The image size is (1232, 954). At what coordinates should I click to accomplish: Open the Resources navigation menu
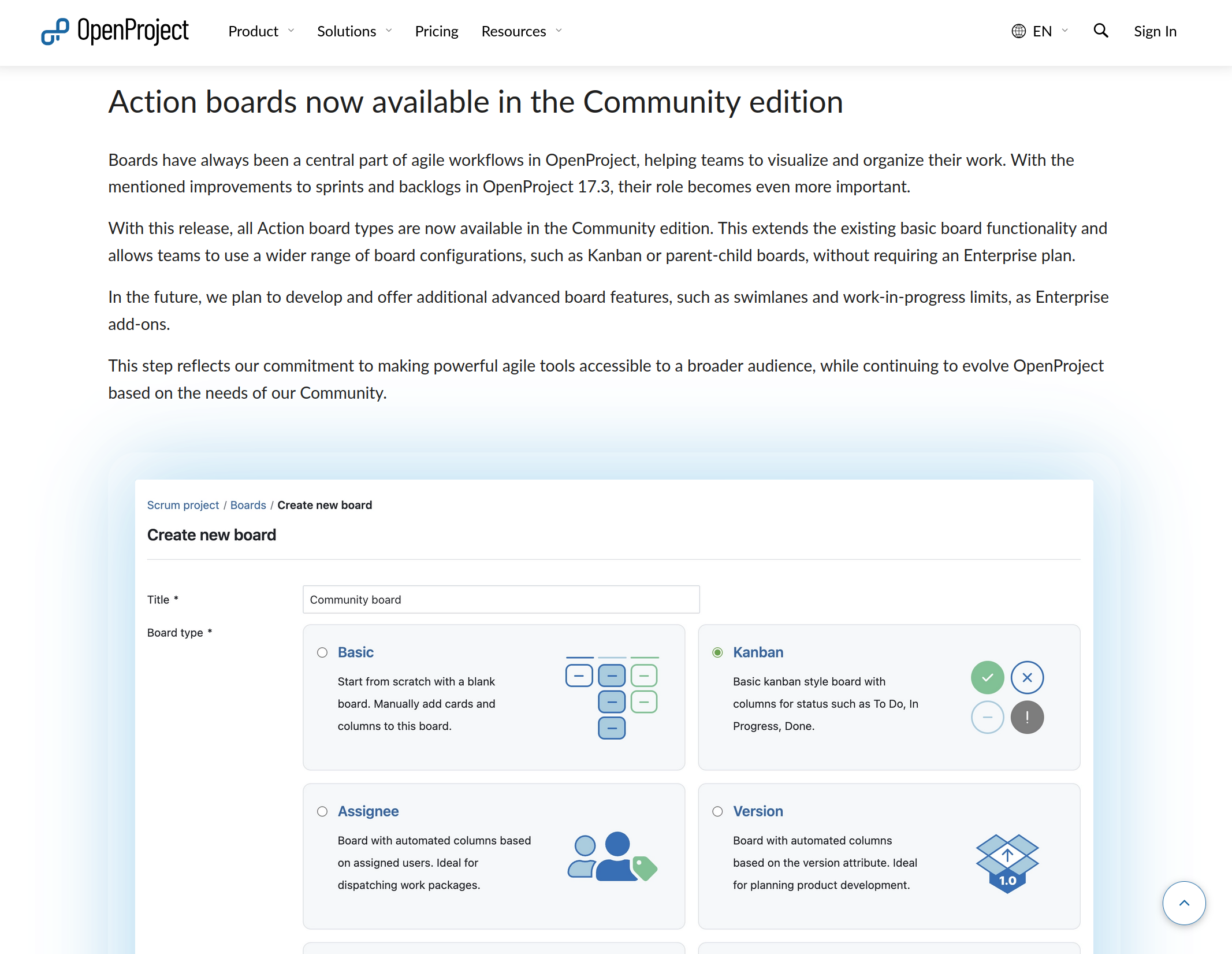click(513, 31)
